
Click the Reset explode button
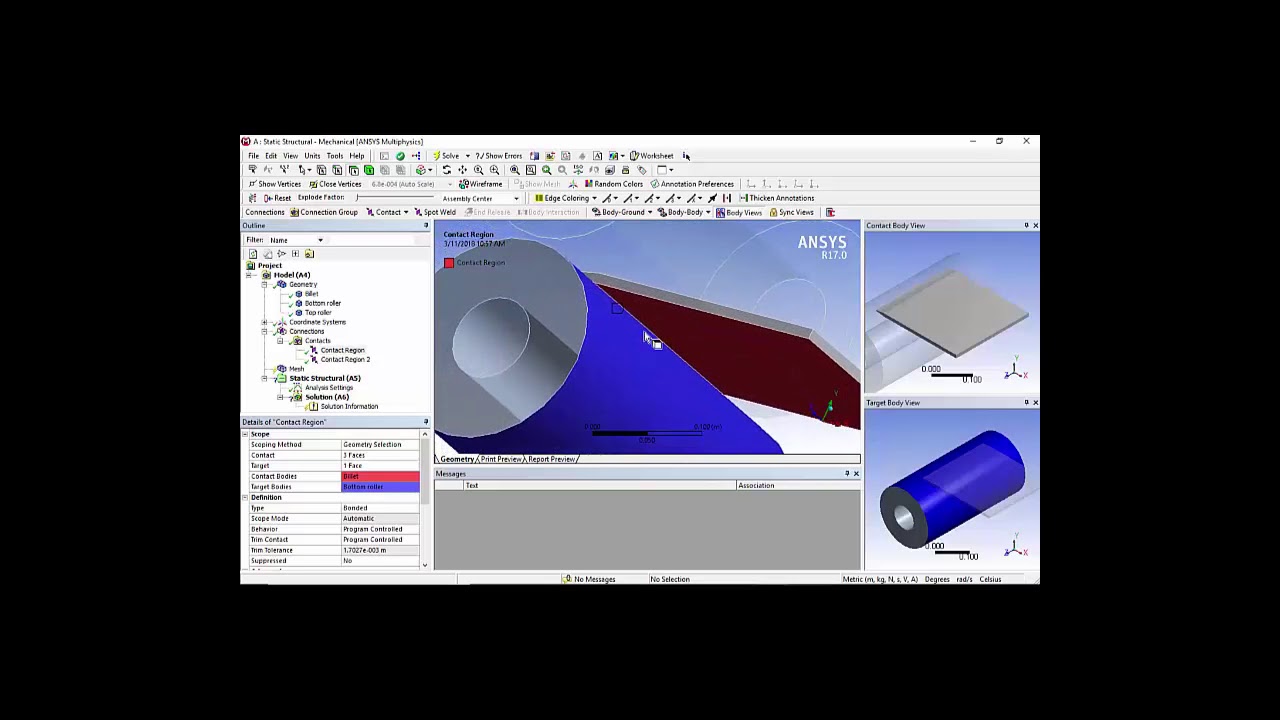(277, 198)
